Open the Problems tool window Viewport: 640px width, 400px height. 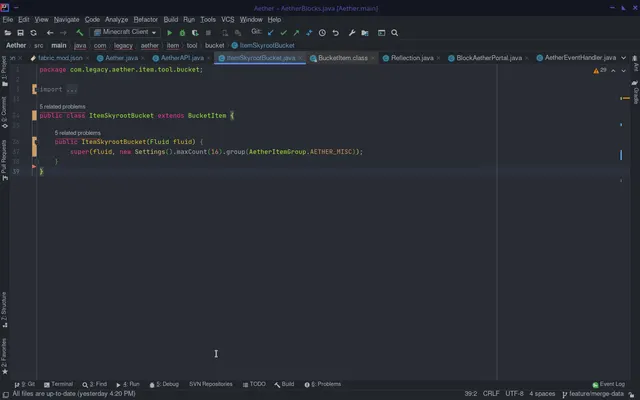point(322,384)
